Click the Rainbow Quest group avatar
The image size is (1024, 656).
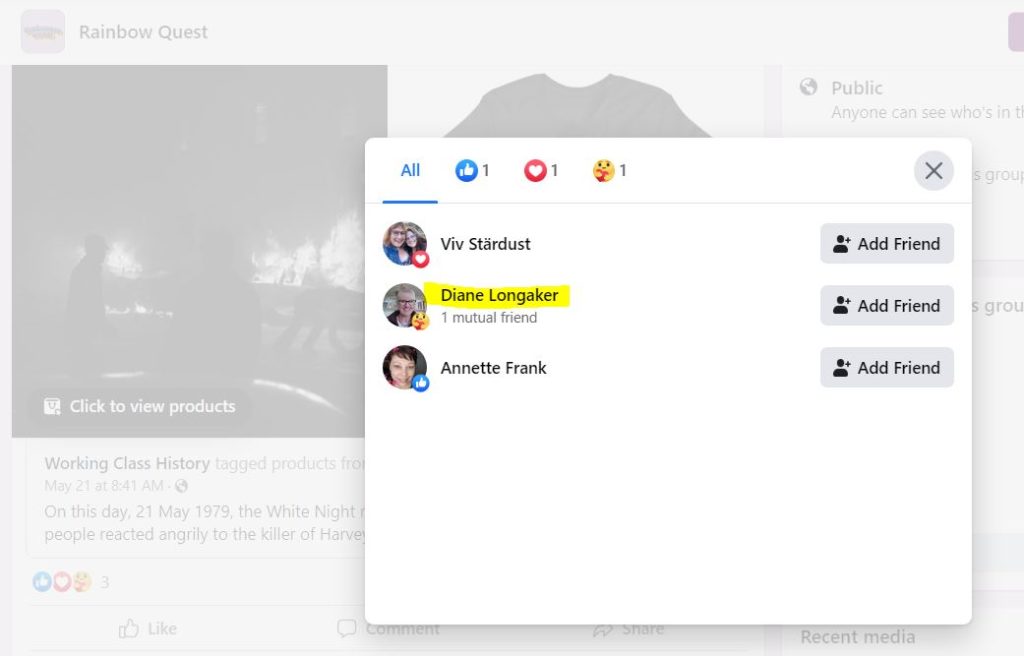point(43,31)
